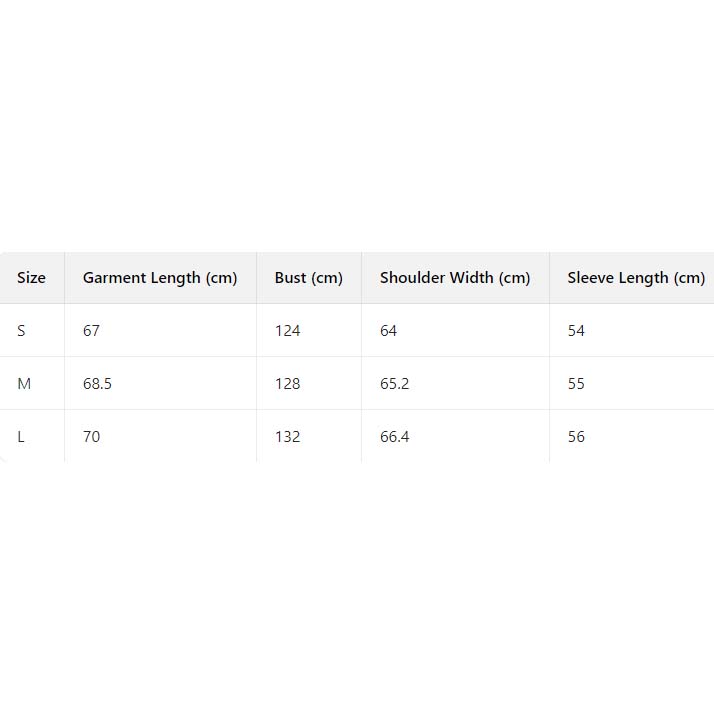Click shoulder width value 64
714x714 pixels.
coord(389,331)
